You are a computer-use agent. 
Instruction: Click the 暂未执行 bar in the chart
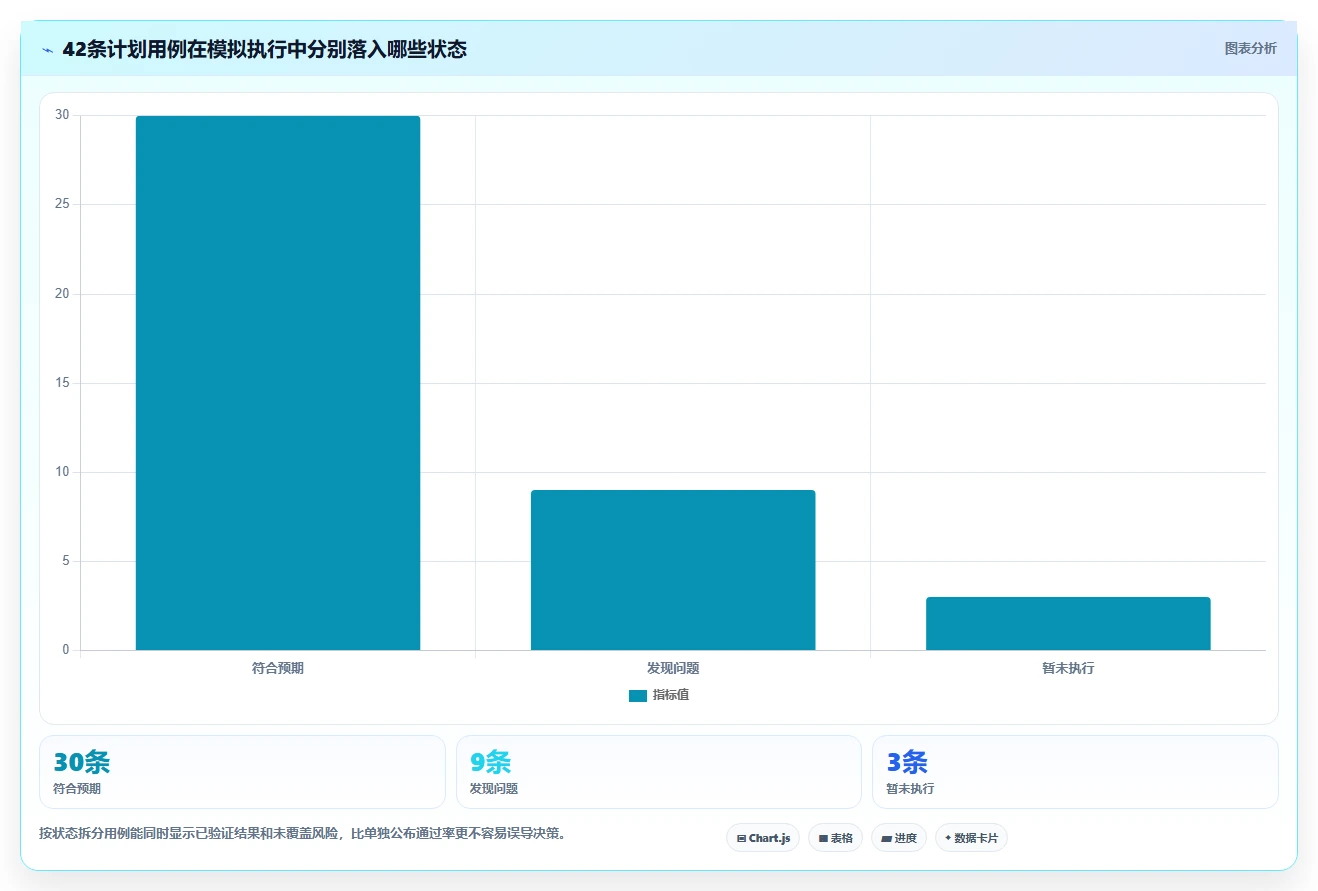1068,623
